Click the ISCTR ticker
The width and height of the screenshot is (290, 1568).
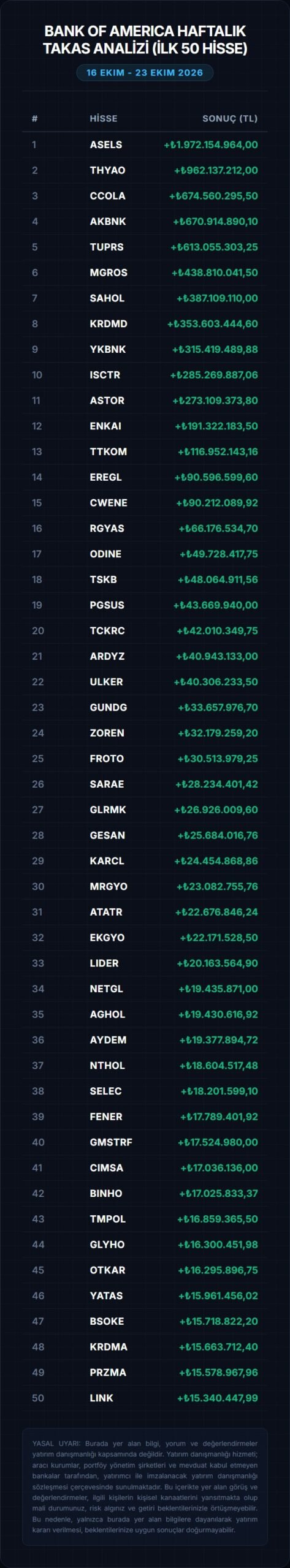(x=105, y=375)
